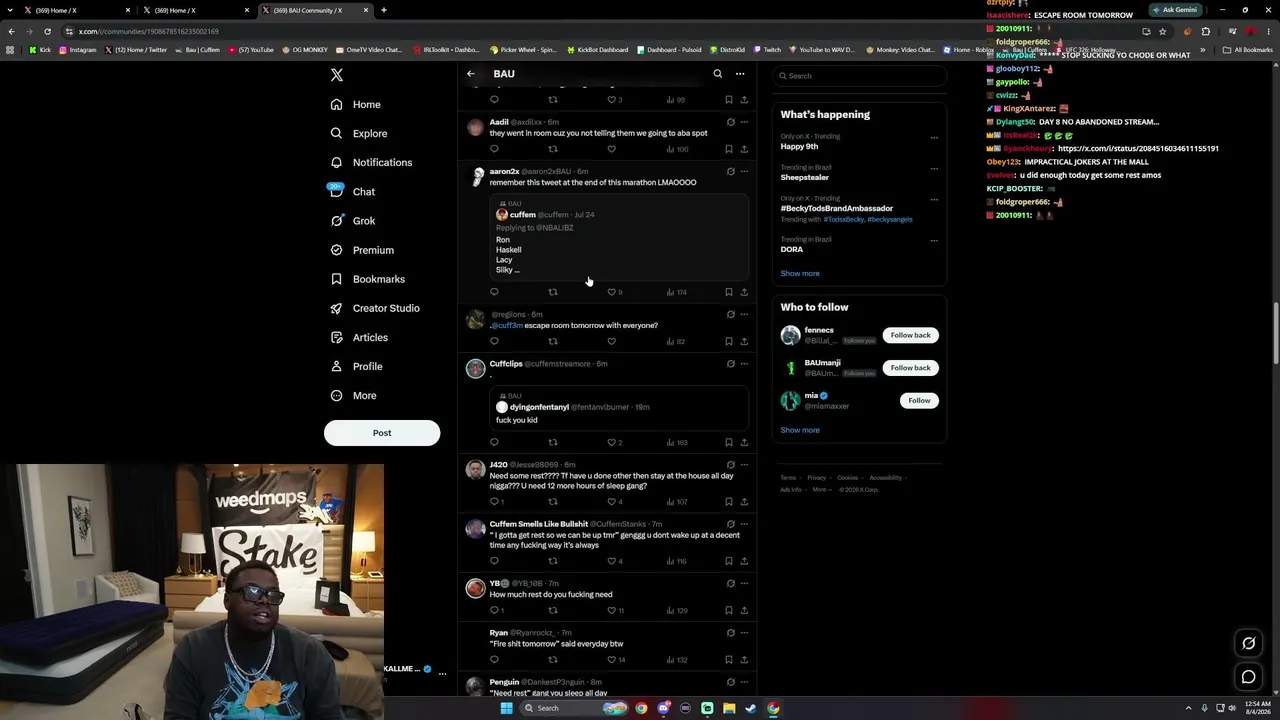Open Steam from the taskbar
This screenshot has width=1280, height=720.
pos(750,708)
